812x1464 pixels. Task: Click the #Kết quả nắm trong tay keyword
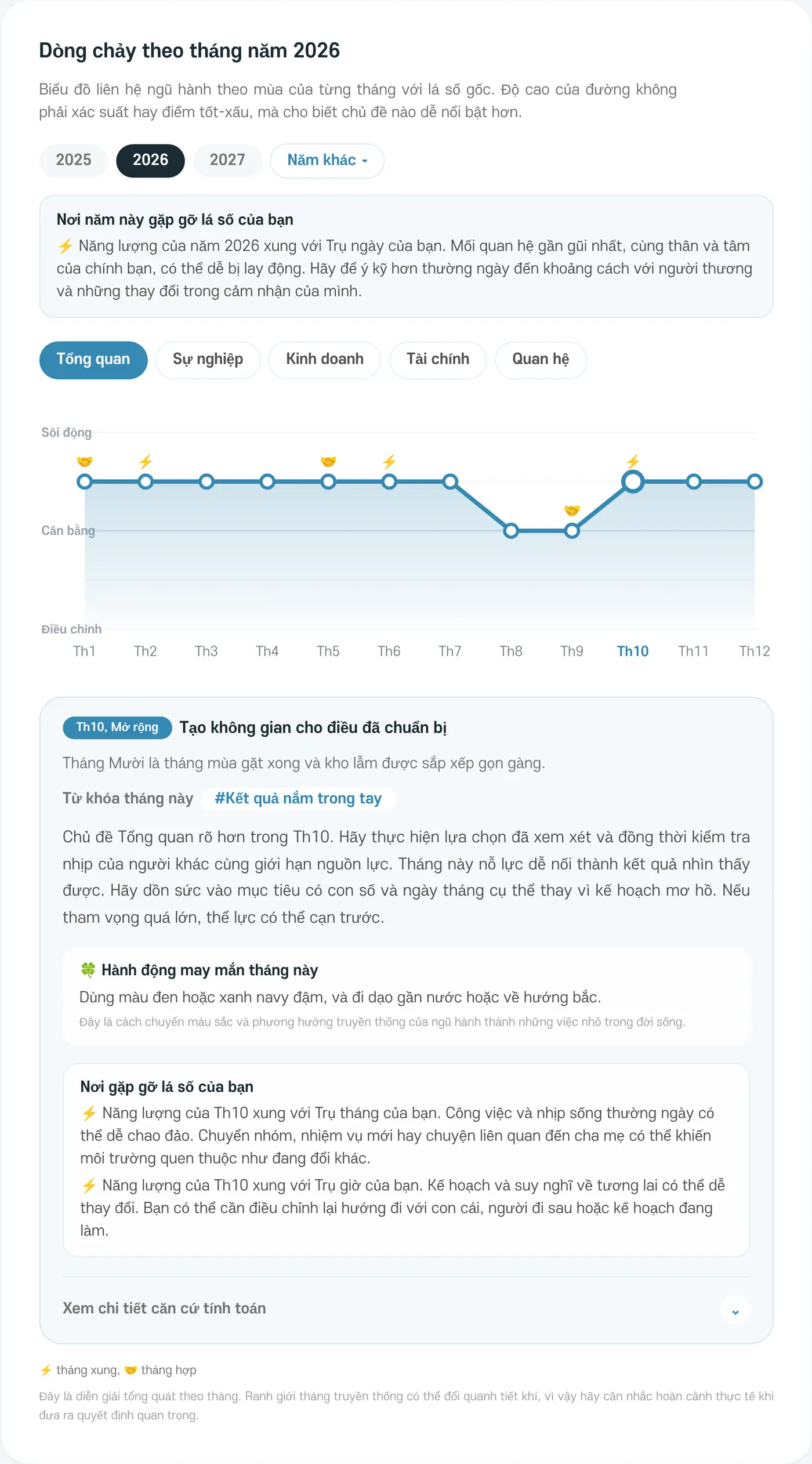tap(298, 799)
